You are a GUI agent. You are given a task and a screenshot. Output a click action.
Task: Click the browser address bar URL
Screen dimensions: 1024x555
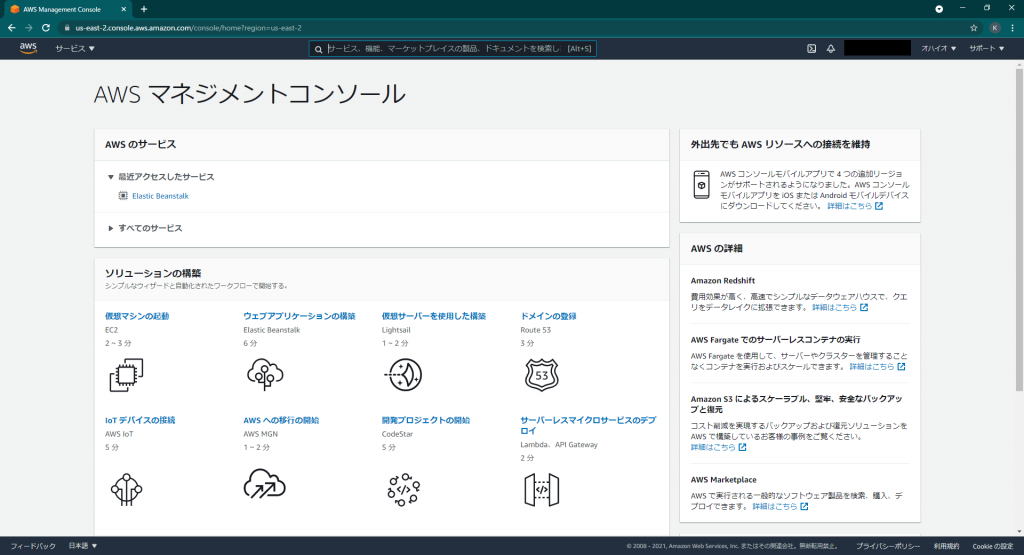(x=188, y=28)
